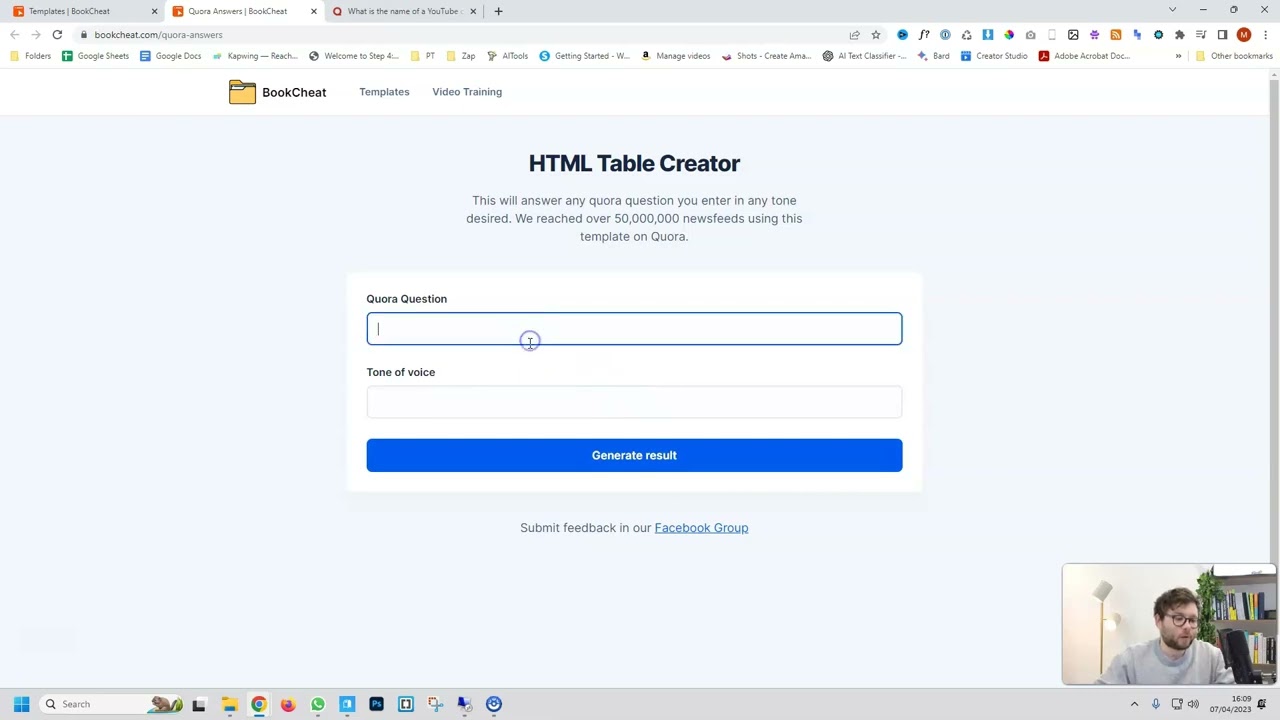Open Chrome's three-dot menu
The image size is (1280, 720).
point(1265,35)
